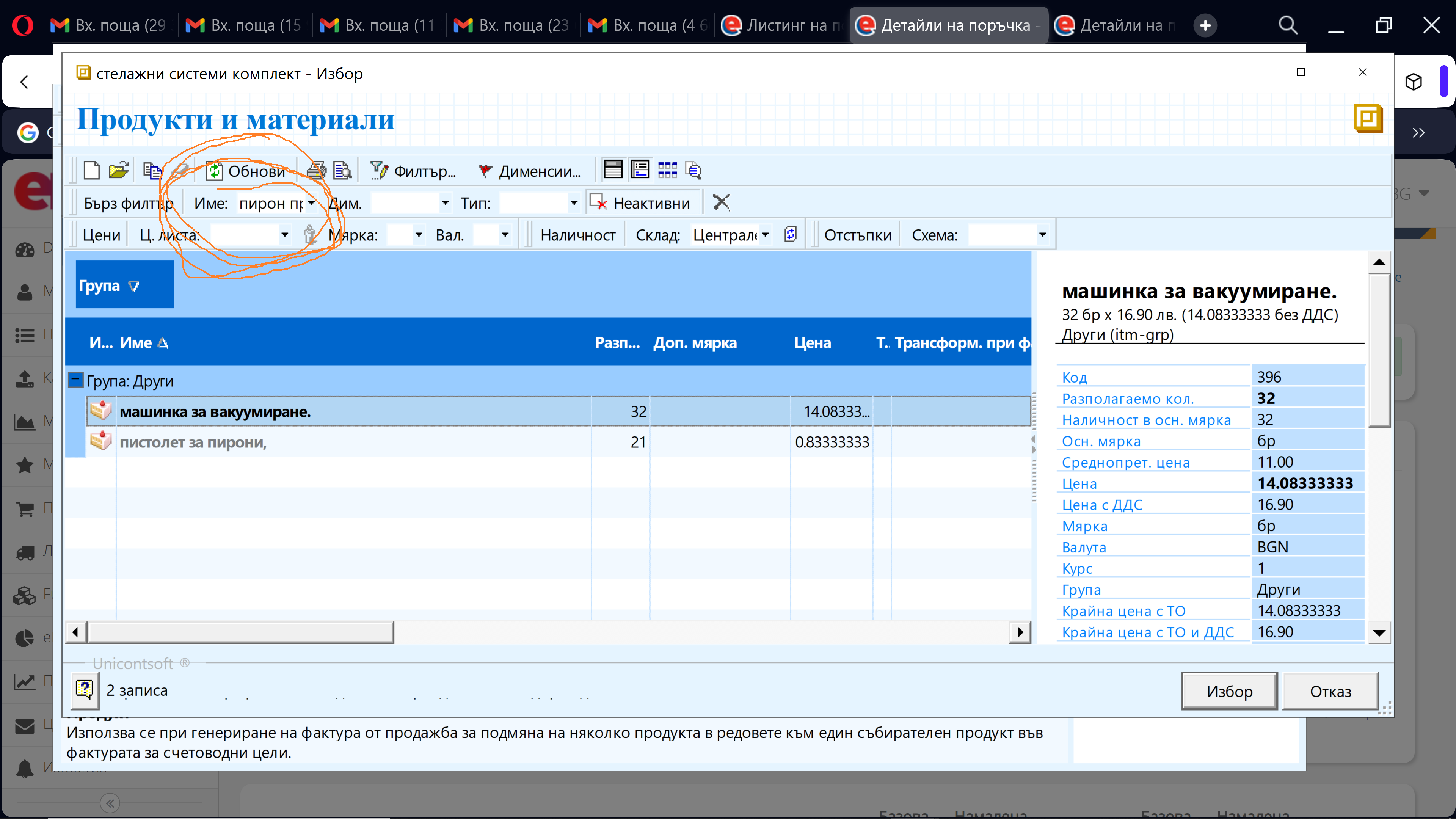This screenshot has width=1456, height=819.
Task: Click the Група grouping header chip
Action: [124, 284]
